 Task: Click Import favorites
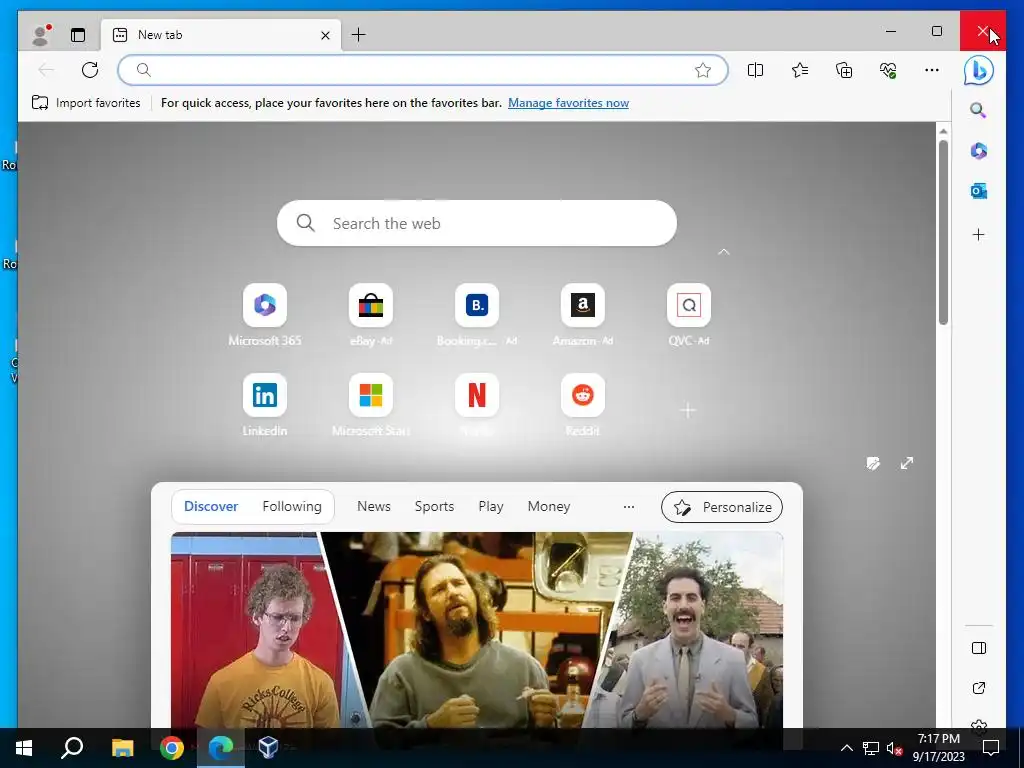point(86,103)
